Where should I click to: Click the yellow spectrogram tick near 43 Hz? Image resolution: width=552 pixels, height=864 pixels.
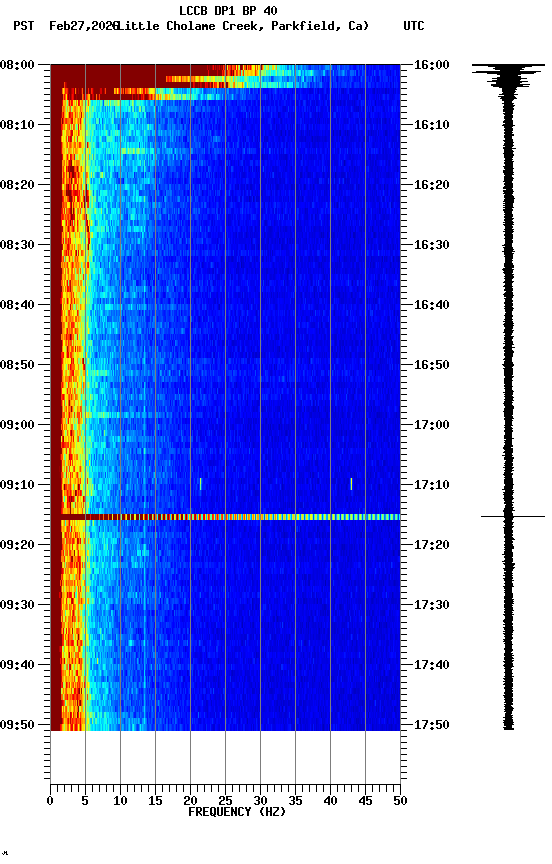pos(351,484)
